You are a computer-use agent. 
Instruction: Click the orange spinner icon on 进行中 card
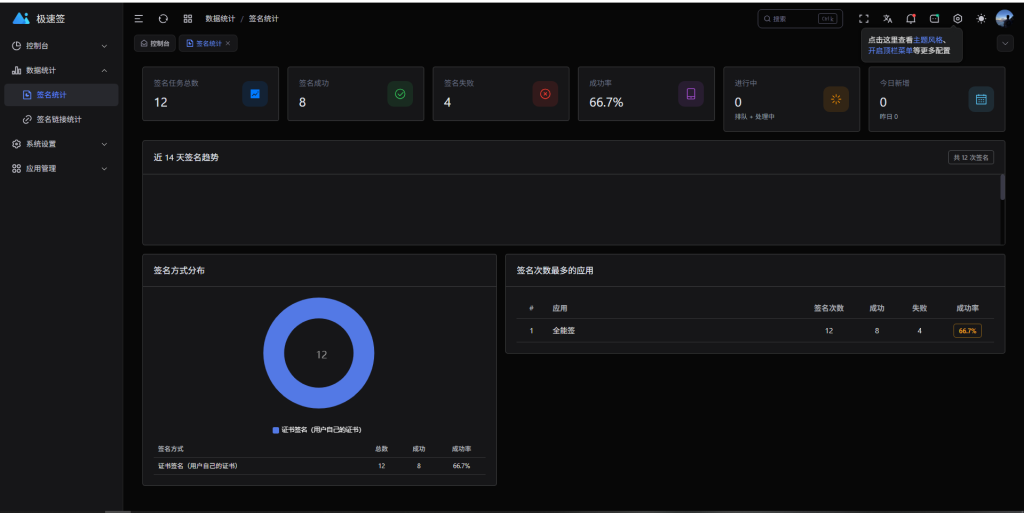click(836, 99)
